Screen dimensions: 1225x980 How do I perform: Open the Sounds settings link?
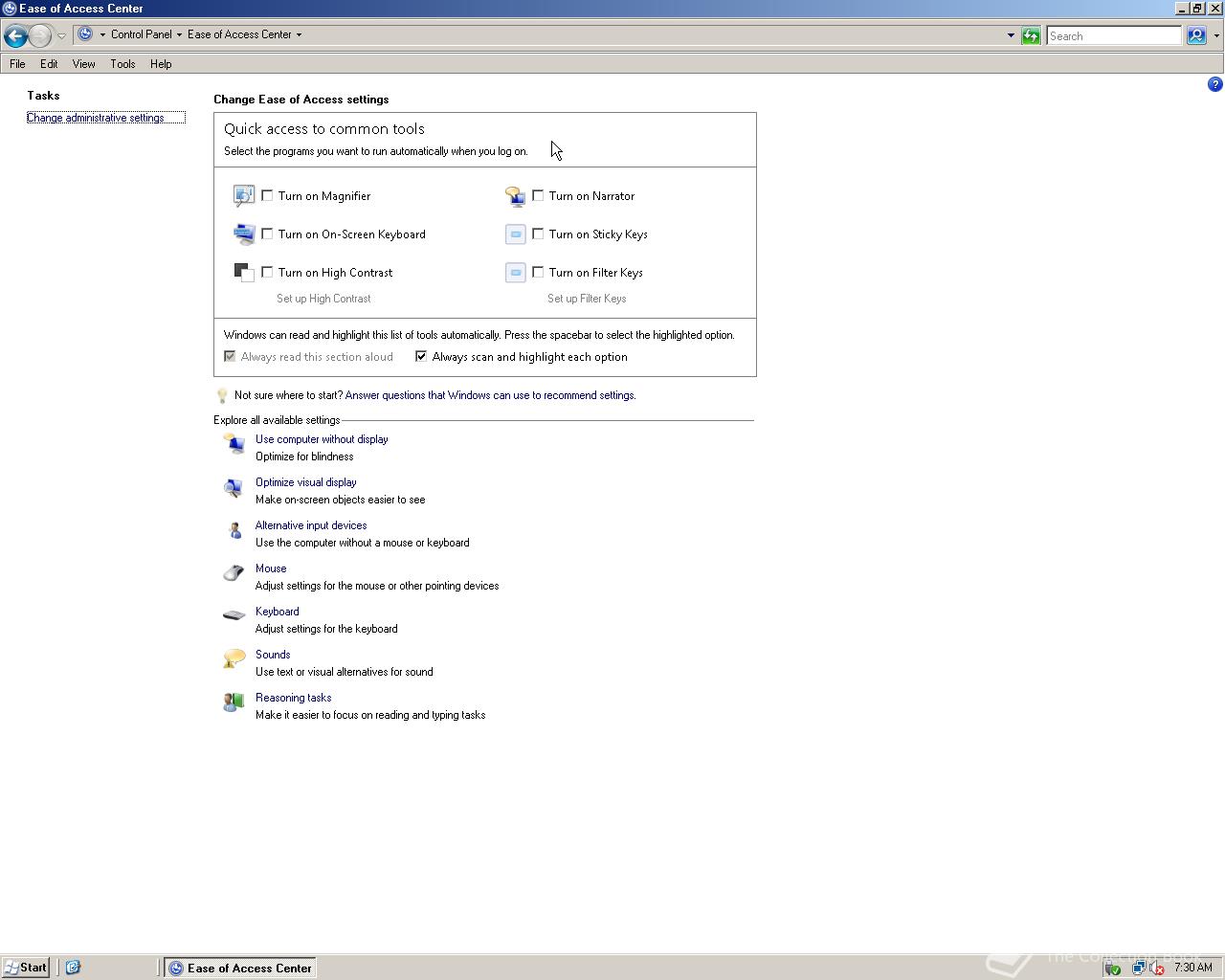(273, 655)
